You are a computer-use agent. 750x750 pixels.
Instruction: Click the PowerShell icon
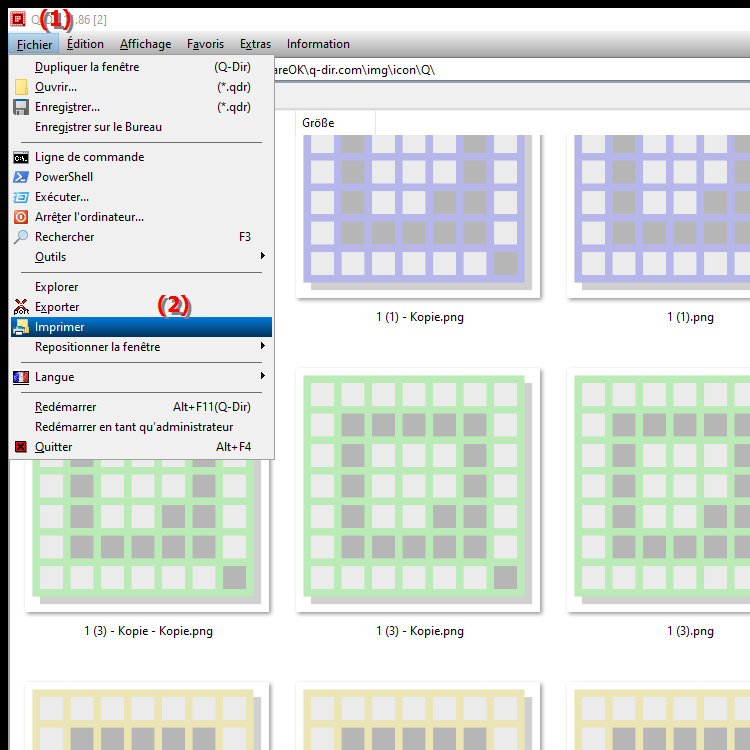coord(21,177)
